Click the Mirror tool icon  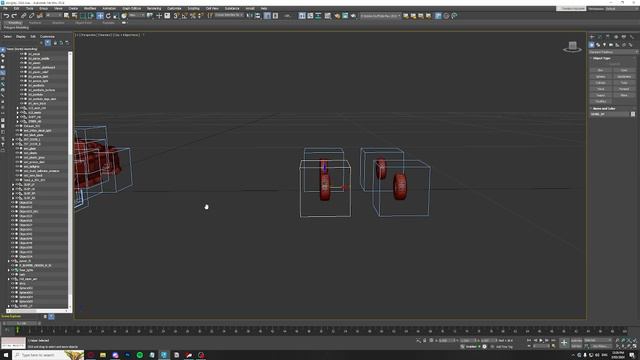pyautogui.click(x=249, y=16)
